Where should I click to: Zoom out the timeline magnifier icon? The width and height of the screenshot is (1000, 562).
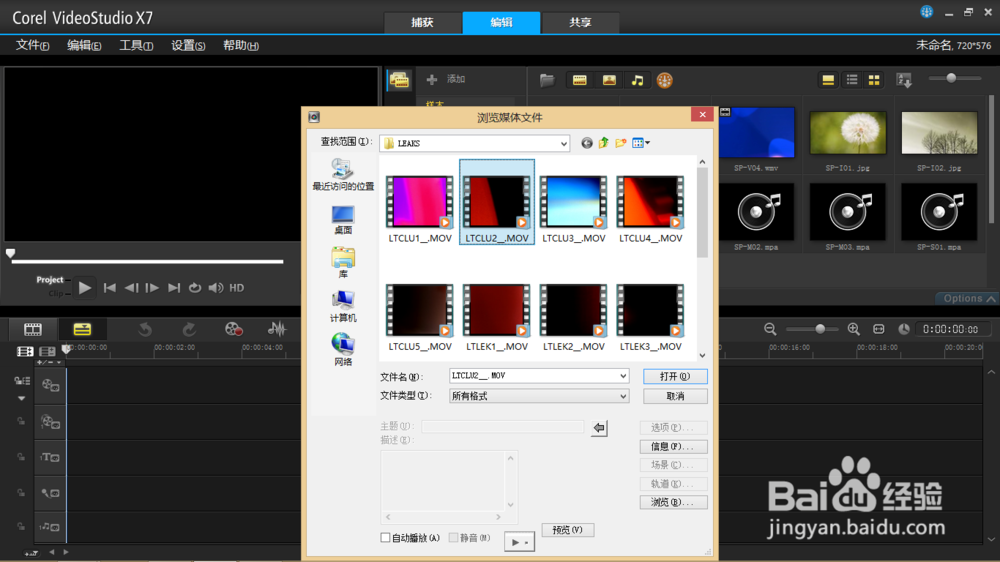770,329
